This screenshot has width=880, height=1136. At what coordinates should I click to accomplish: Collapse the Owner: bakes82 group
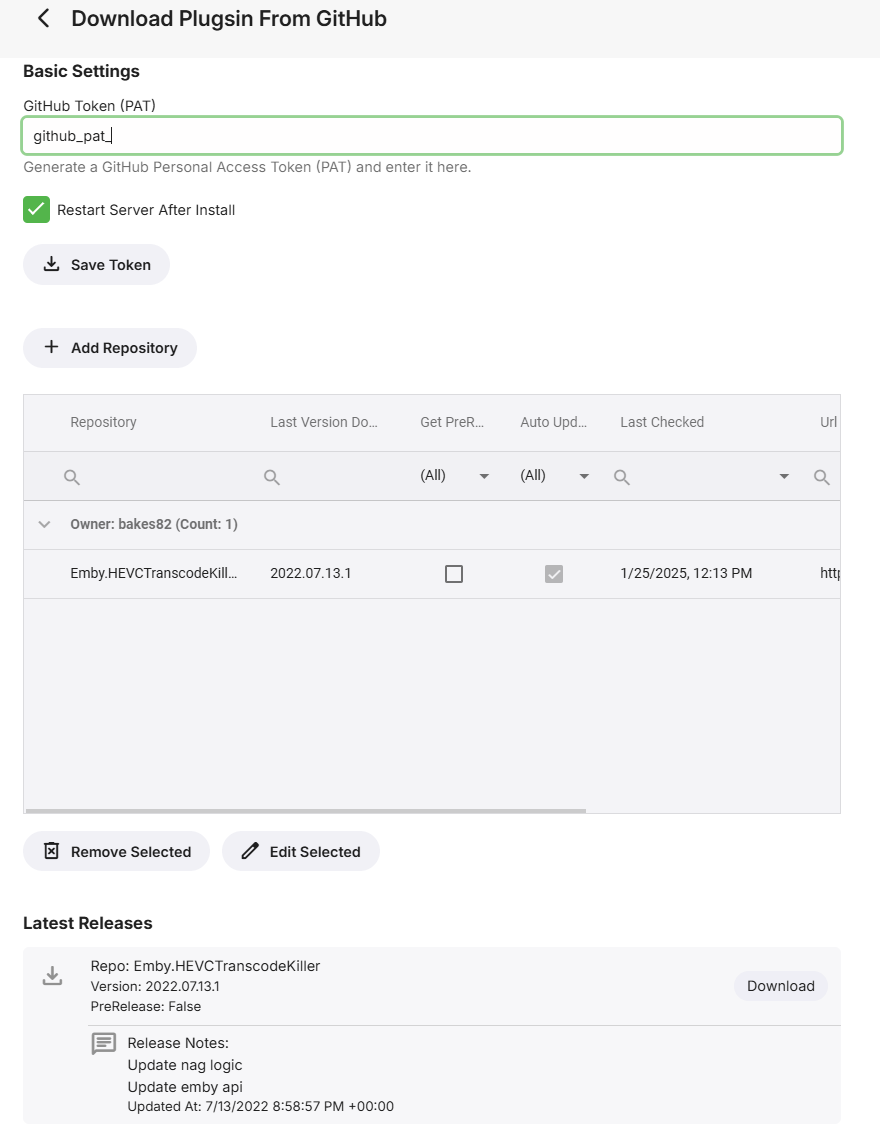(x=44, y=524)
